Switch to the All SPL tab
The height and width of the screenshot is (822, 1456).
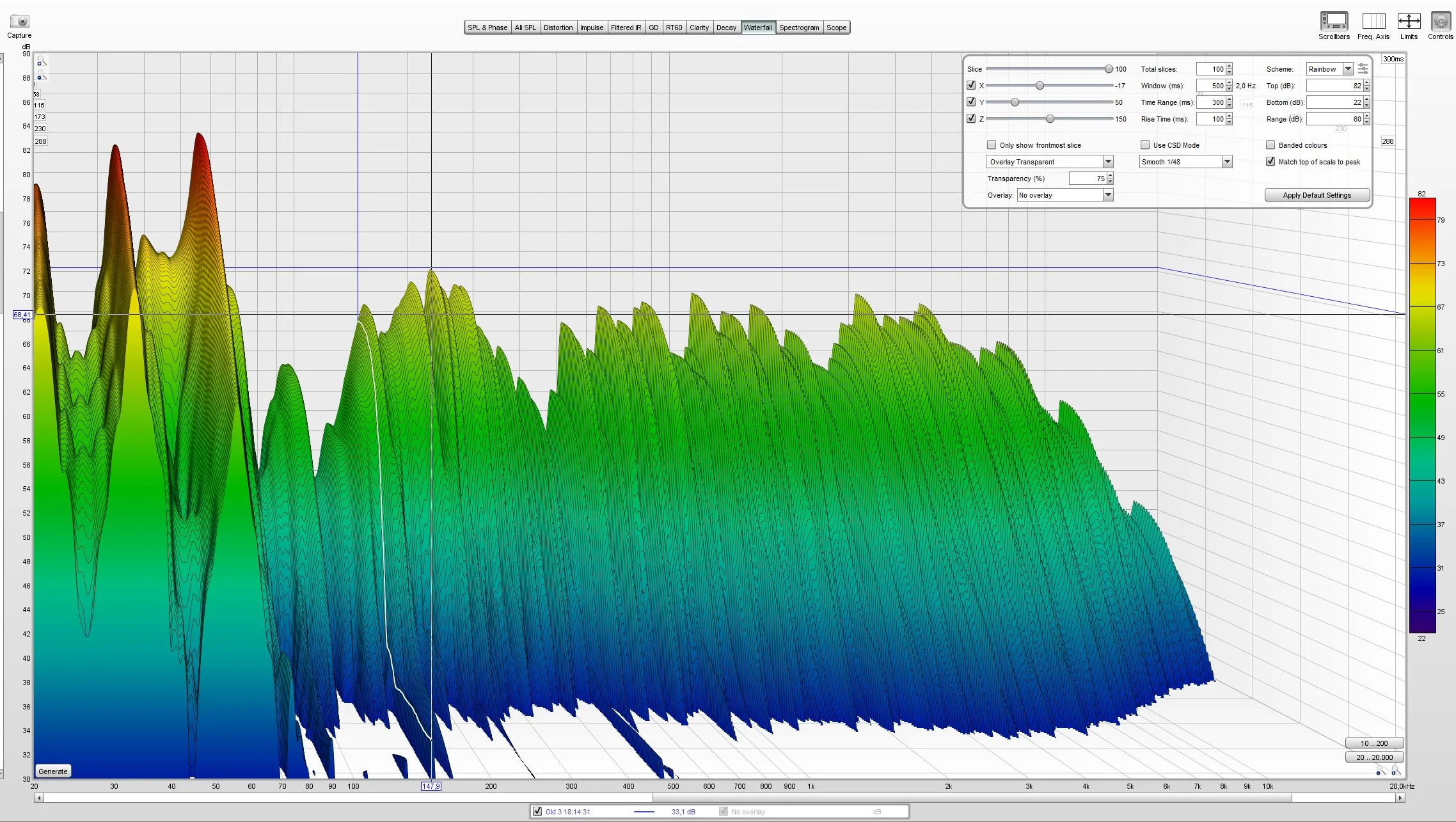point(525,28)
